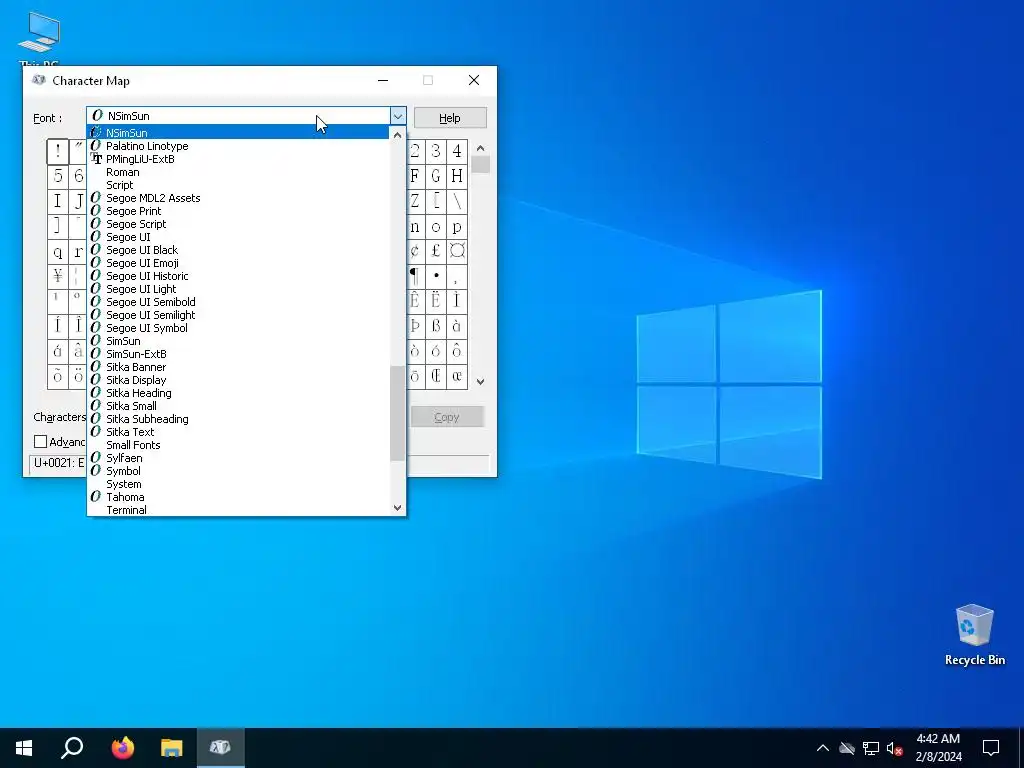The width and height of the screenshot is (1024, 768).
Task: Pick the Symbol font
Action: (x=238, y=471)
